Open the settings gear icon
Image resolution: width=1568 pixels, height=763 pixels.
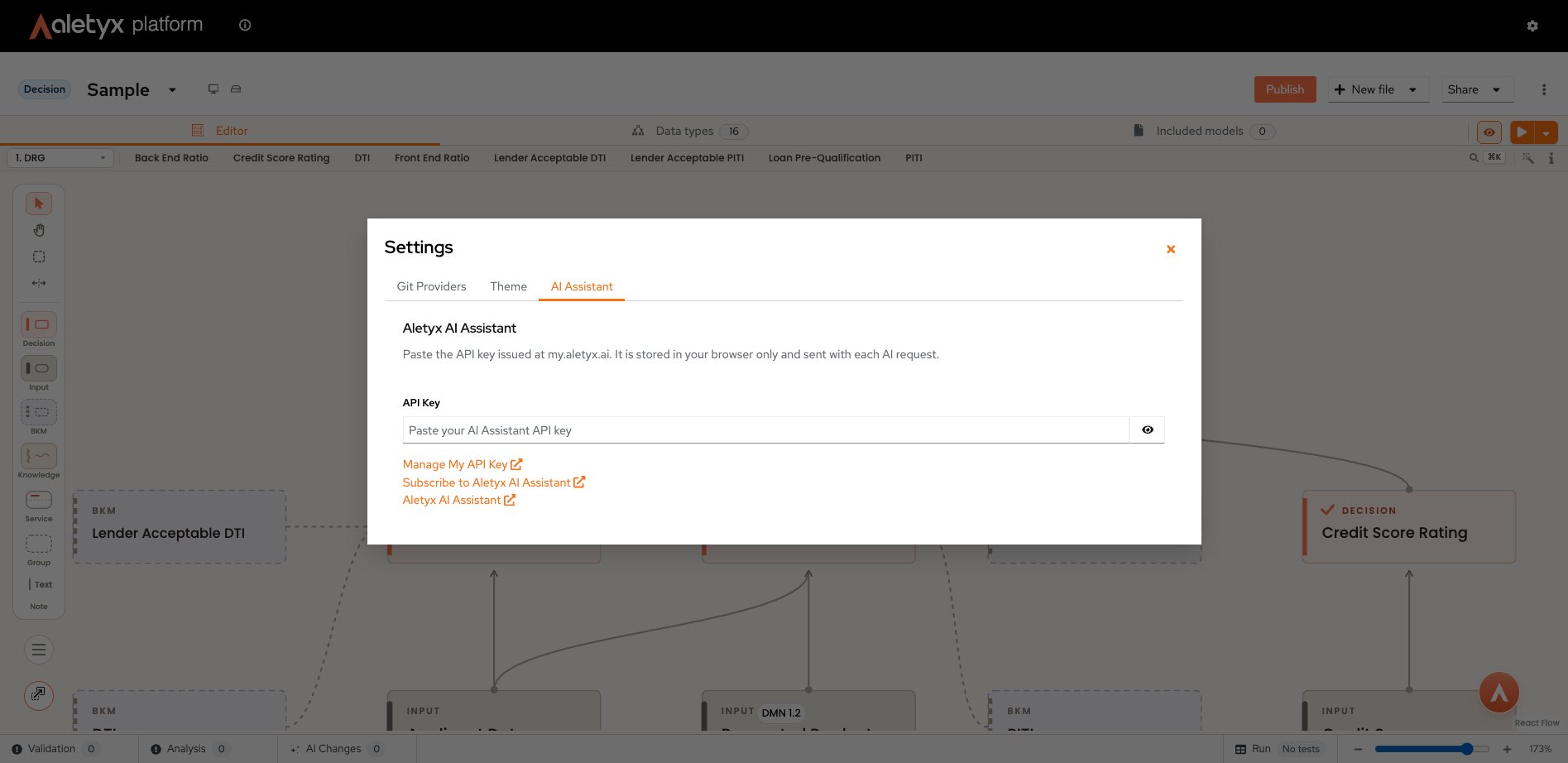click(x=1532, y=26)
